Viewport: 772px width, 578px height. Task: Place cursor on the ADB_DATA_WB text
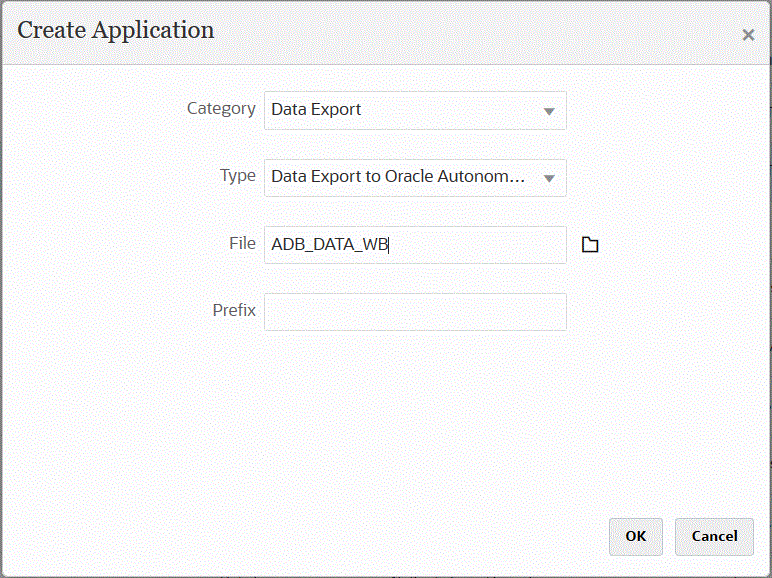coord(328,245)
